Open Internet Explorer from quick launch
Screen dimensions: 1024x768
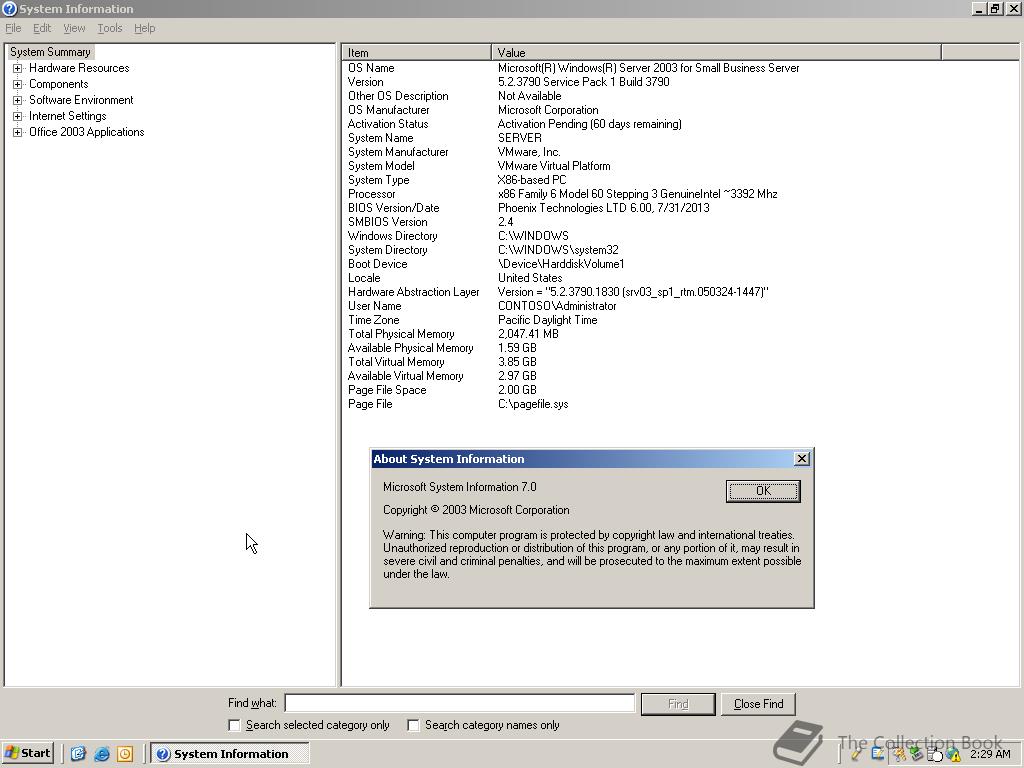[x=101, y=754]
